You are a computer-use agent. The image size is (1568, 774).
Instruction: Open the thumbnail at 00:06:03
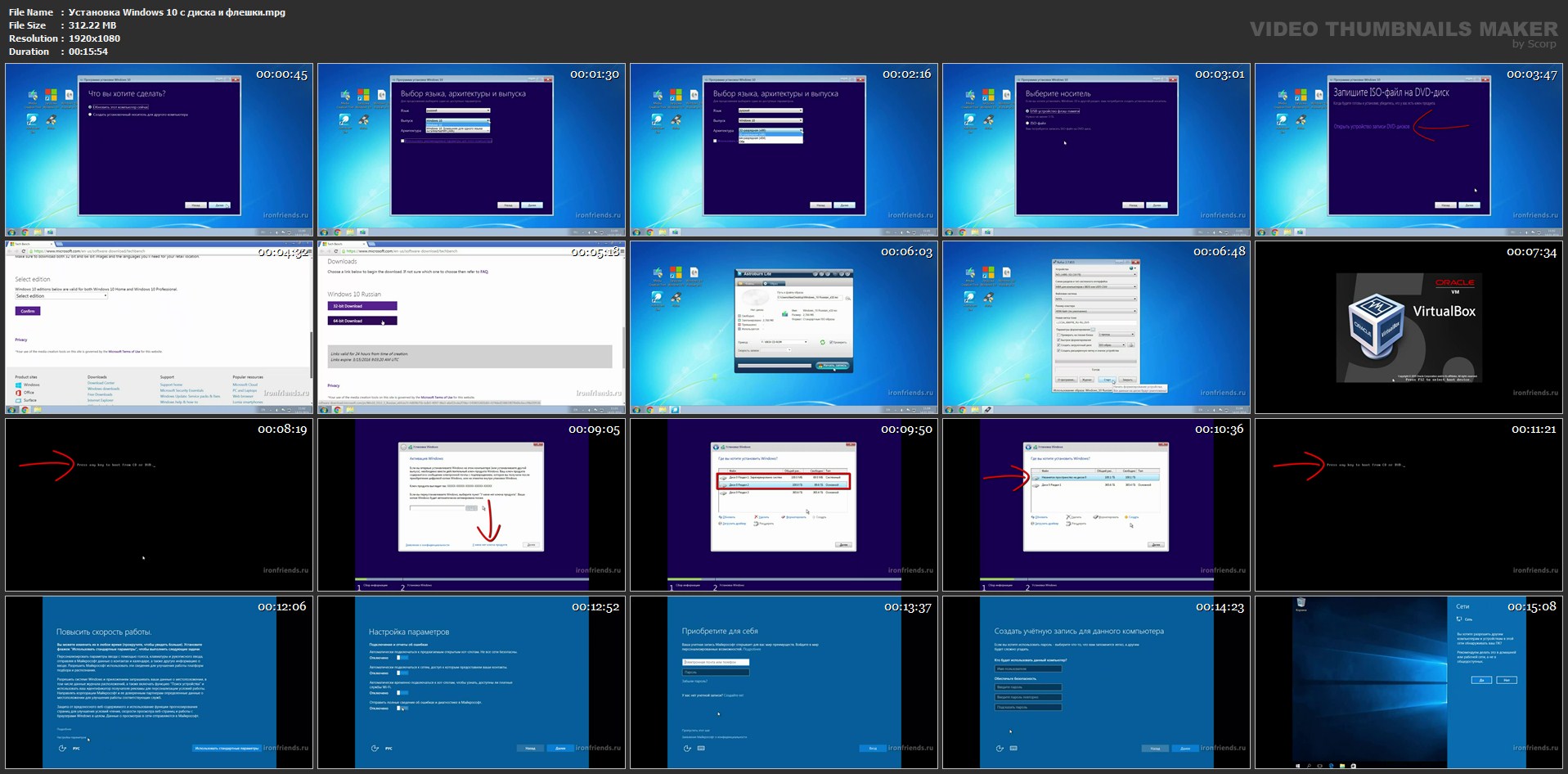point(784,327)
